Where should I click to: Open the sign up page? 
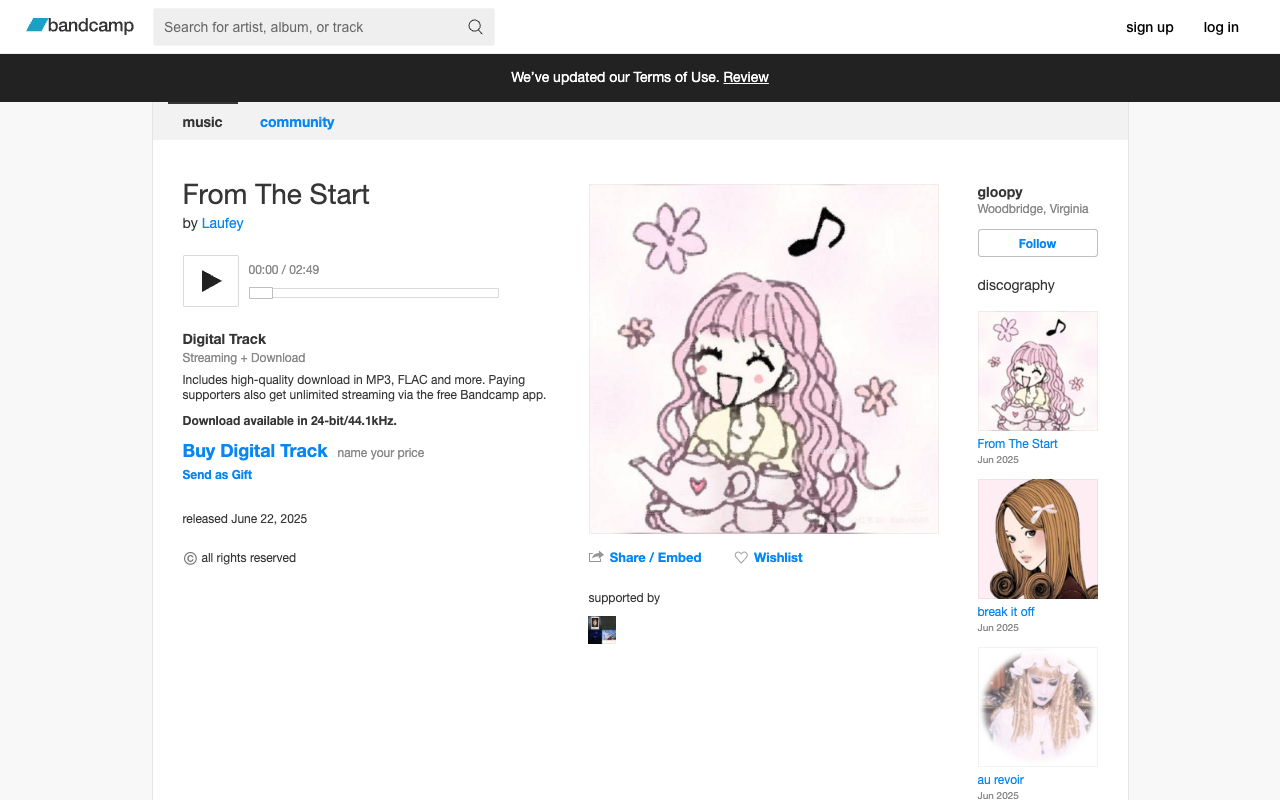coord(1150,27)
